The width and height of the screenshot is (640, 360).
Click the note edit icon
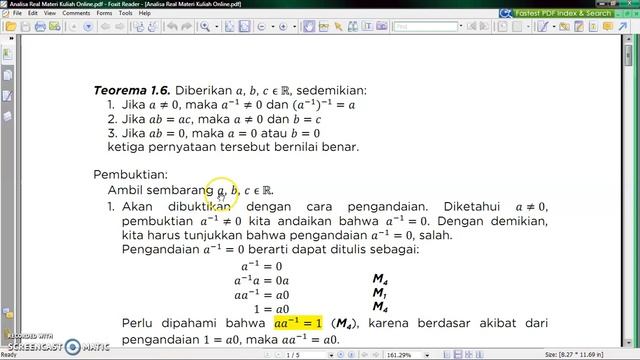pos(579,27)
